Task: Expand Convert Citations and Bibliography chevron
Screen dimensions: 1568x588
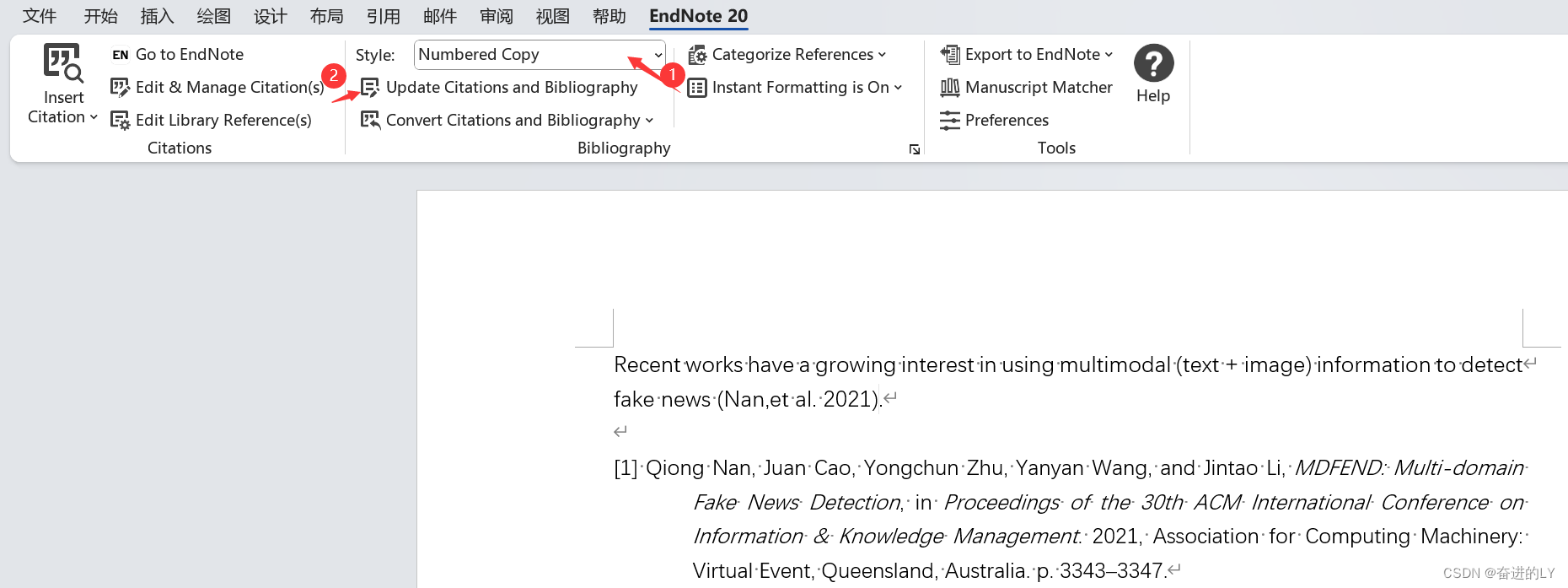Action: [x=649, y=121]
